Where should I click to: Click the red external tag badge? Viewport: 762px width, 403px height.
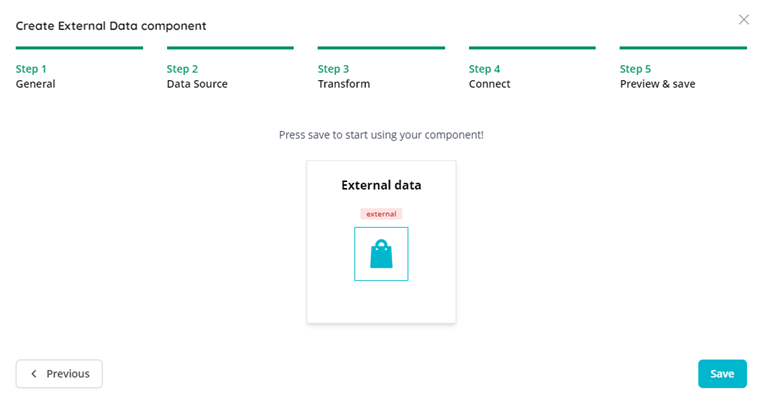[x=381, y=214]
